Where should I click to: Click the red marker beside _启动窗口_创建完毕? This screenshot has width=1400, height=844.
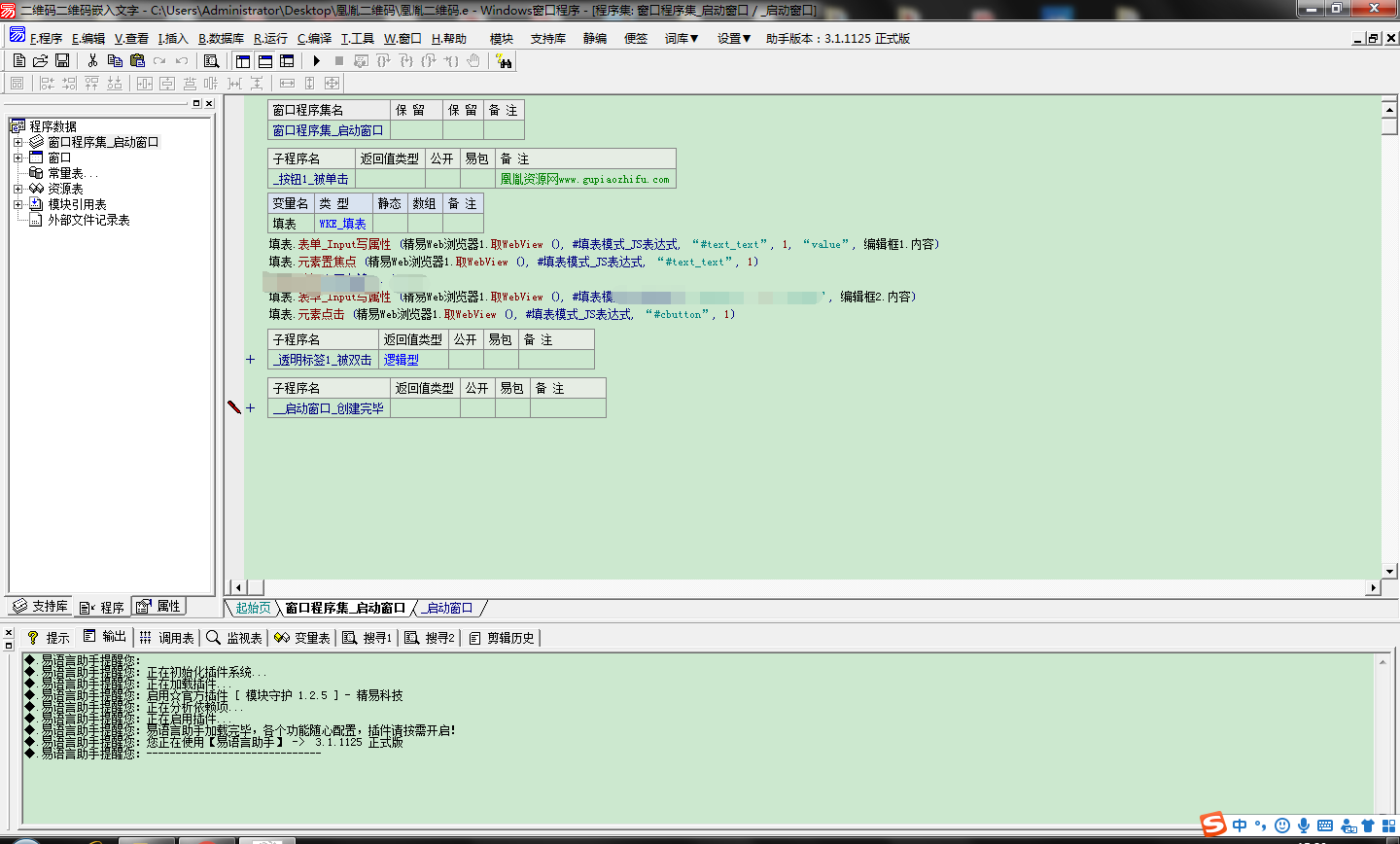click(234, 406)
